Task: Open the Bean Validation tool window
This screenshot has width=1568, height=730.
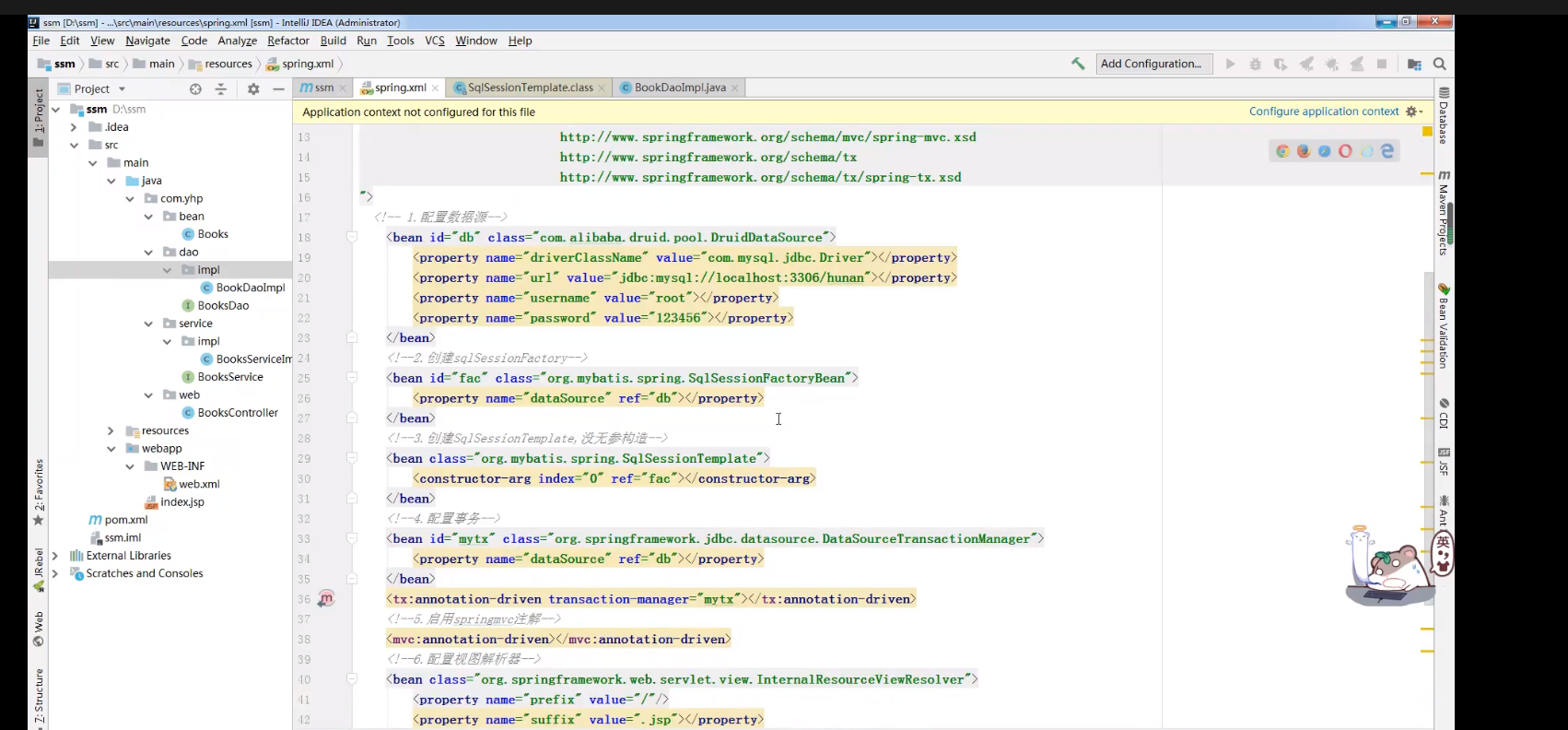Action: pyautogui.click(x=1444, y=325)
